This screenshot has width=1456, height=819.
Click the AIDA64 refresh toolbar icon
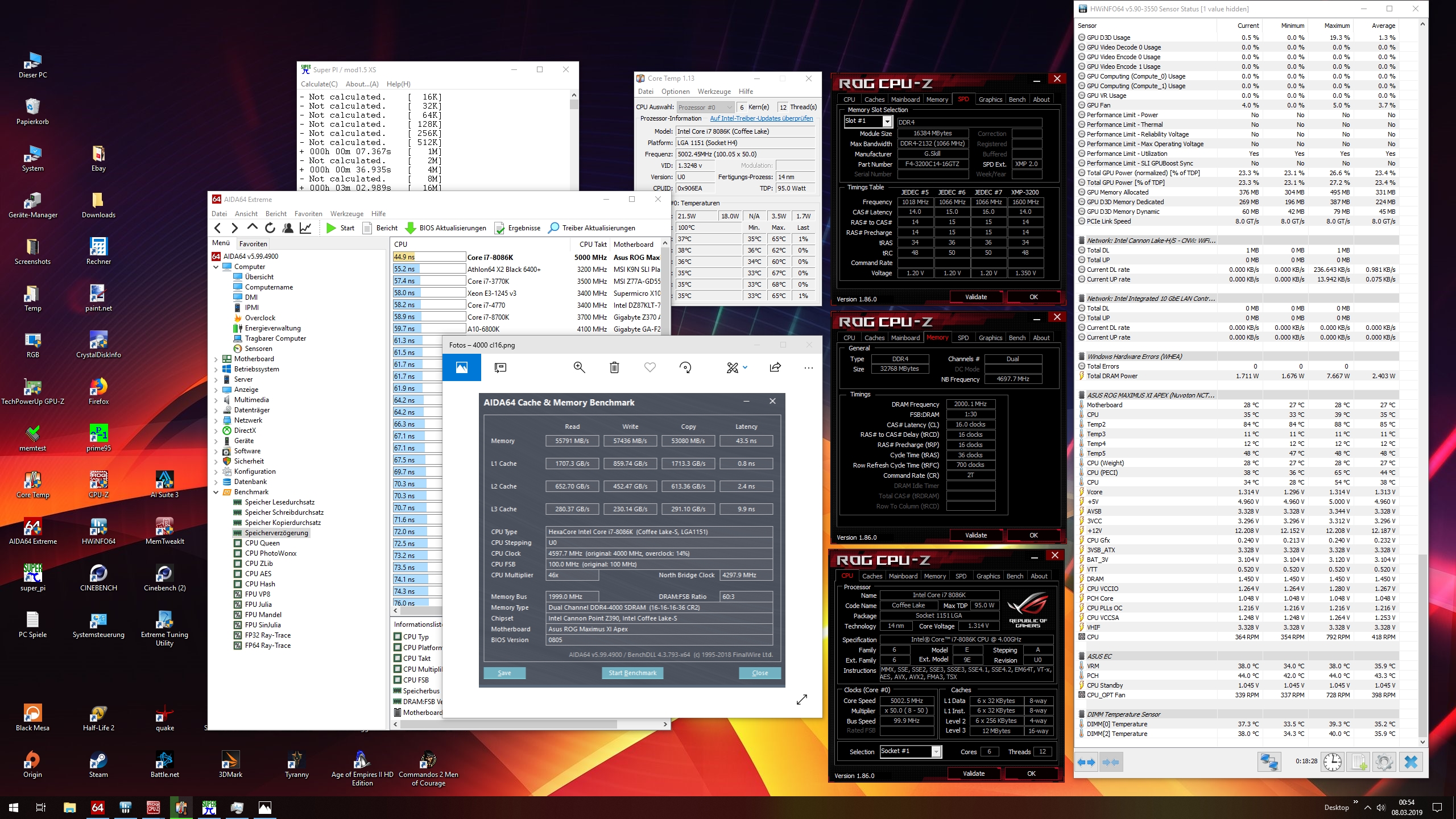pyautogui.click(x=270, y=228)
